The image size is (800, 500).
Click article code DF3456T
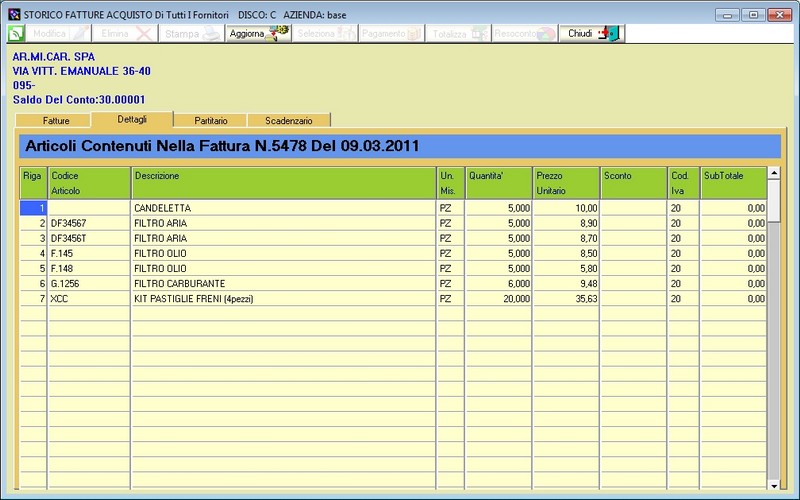(x=68, y=238)
